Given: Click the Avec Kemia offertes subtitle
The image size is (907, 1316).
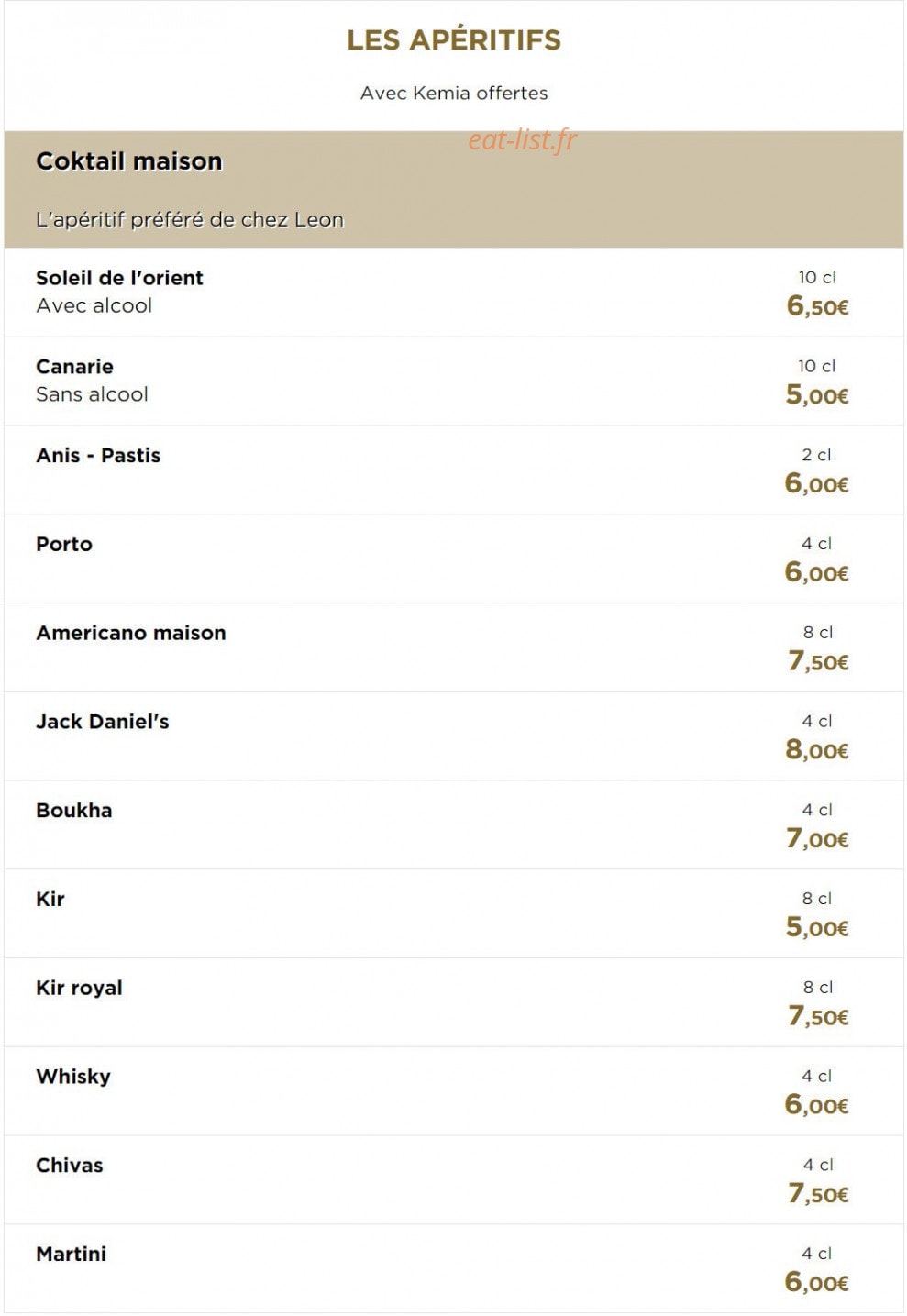Looking at the screenshot, I should tap(454, 93).
